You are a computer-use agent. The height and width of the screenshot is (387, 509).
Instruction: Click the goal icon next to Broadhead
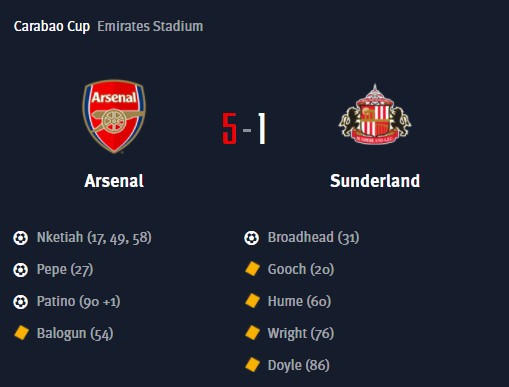[251, 238]
